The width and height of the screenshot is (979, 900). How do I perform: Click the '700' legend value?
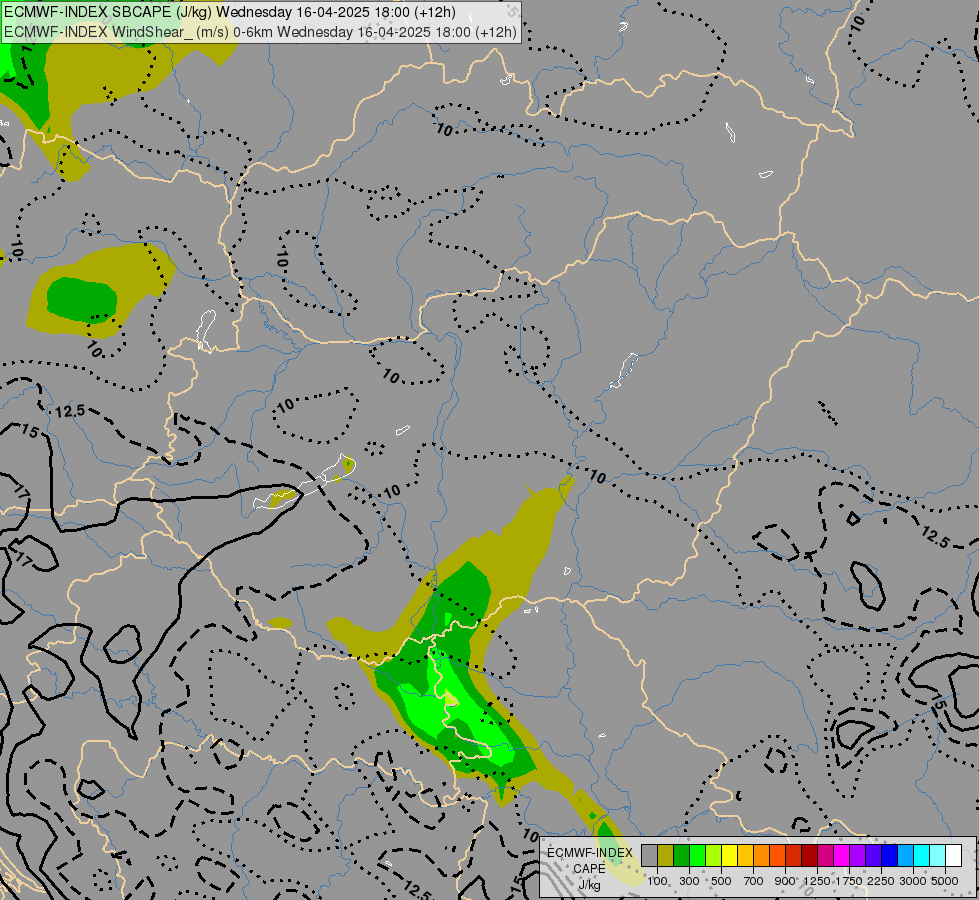754,881
